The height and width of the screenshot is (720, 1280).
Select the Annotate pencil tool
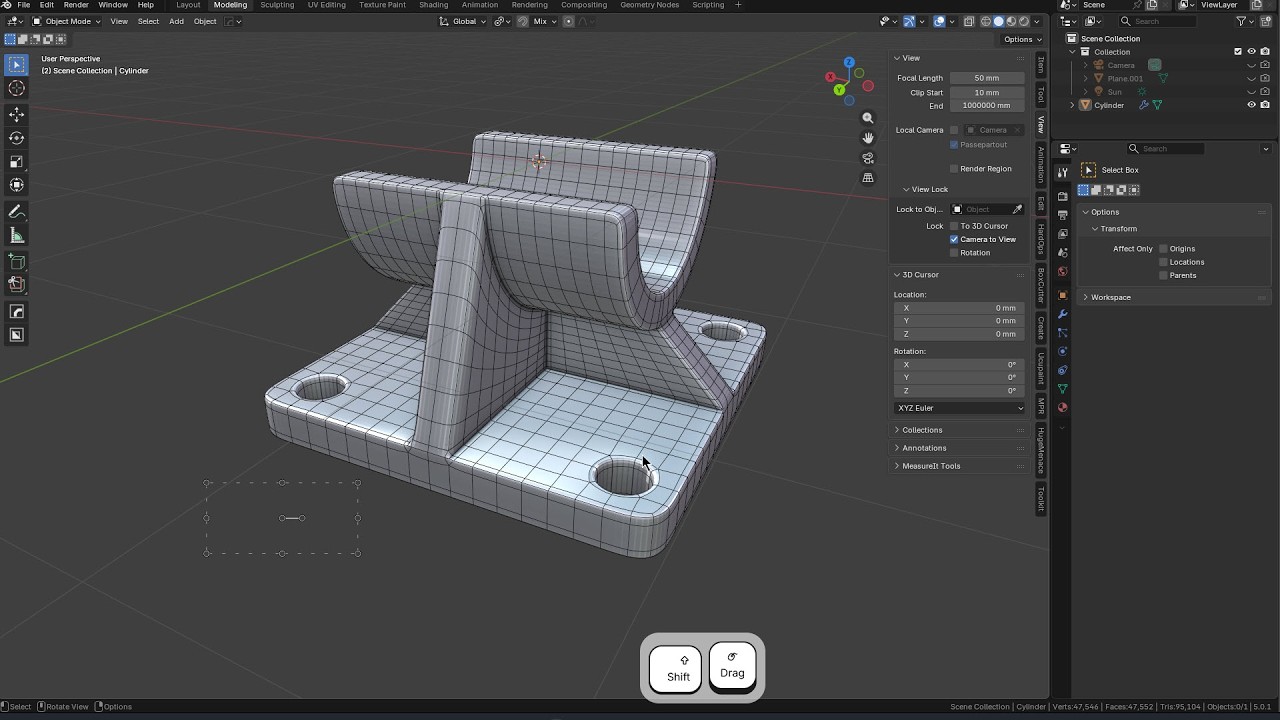click(16, 212)
